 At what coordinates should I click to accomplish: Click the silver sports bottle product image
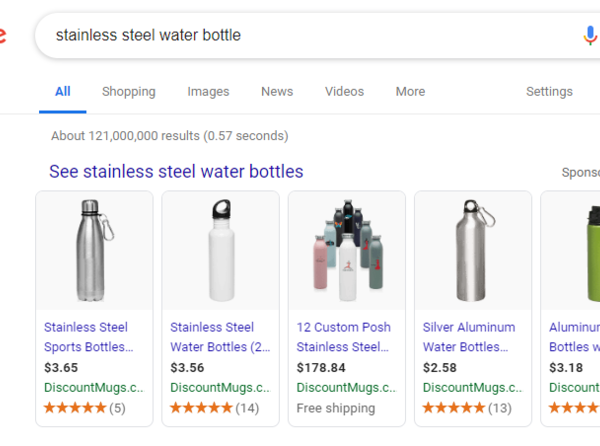pos(94,250)
